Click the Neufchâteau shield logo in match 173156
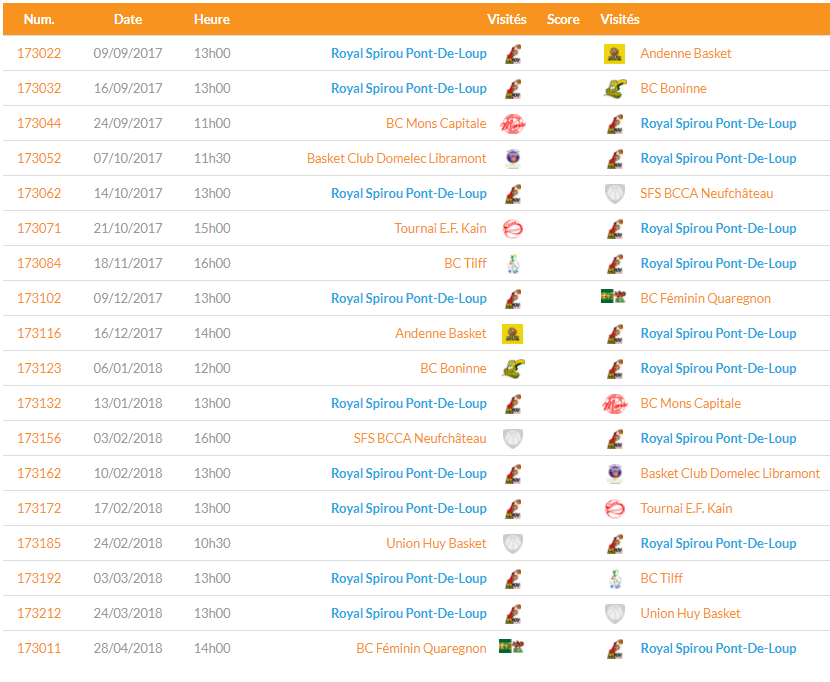The width and height of the screenshot is (830, 682). tap(512, 438)
